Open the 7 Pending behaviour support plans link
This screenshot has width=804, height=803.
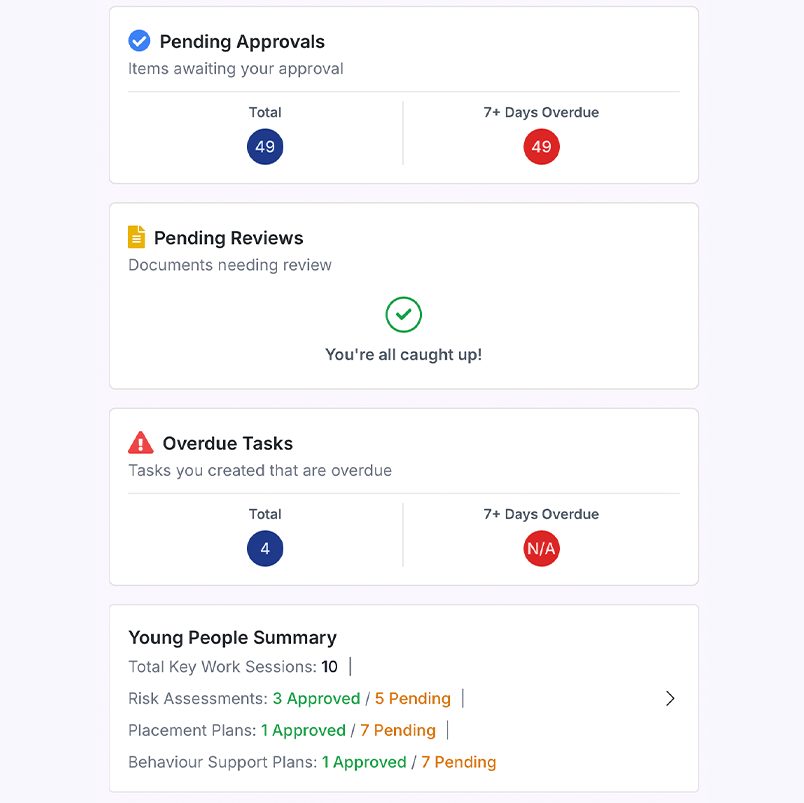[458, 762]
